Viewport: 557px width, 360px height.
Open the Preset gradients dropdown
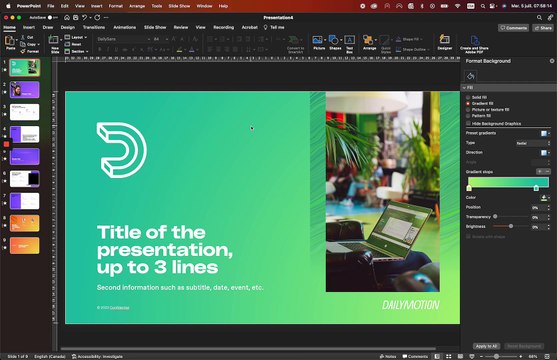545,133
